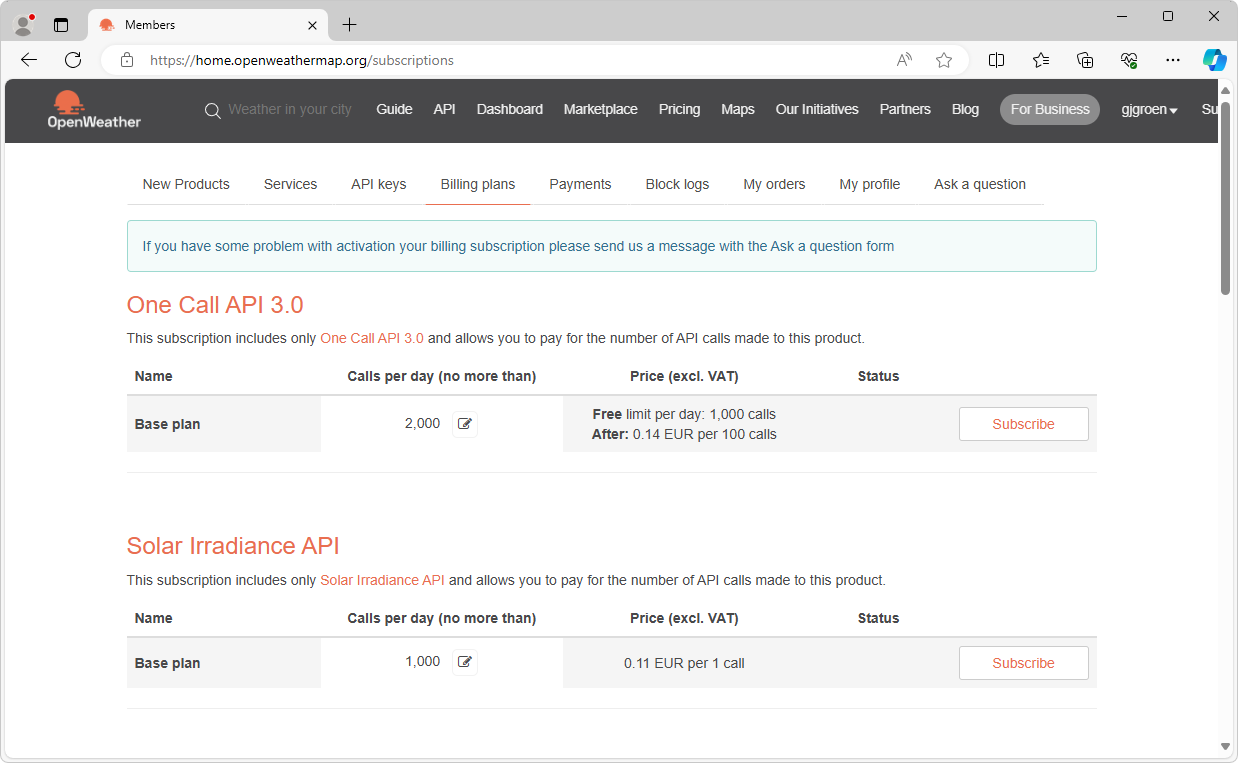1238x763 pixels.
Task: Edit calls per day for Solar Irradiance
Action: (464, 662)
